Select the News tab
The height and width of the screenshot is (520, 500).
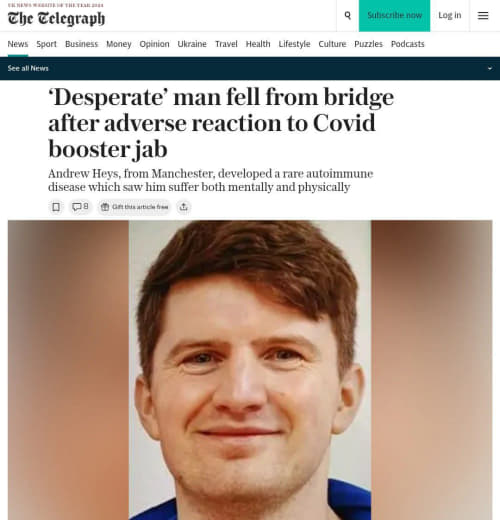(x=18, y=44)
